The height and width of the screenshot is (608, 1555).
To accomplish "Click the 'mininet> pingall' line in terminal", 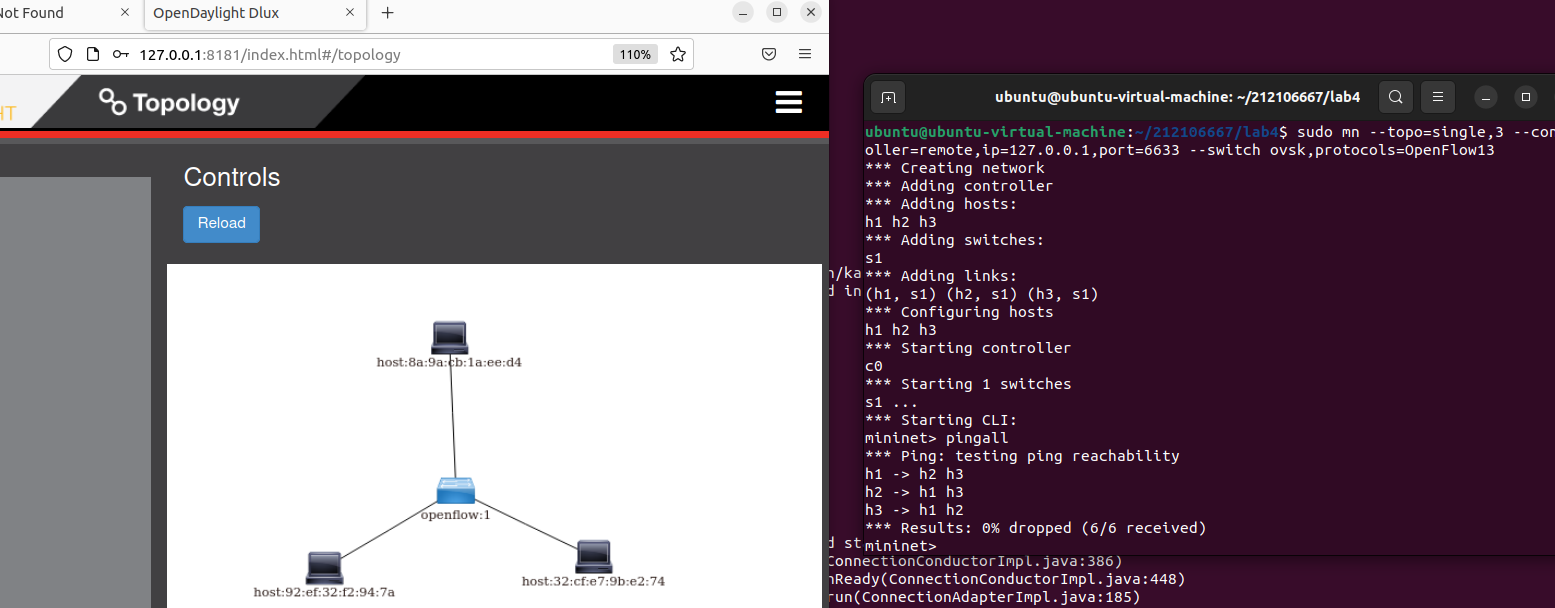I will pos(936,438).
